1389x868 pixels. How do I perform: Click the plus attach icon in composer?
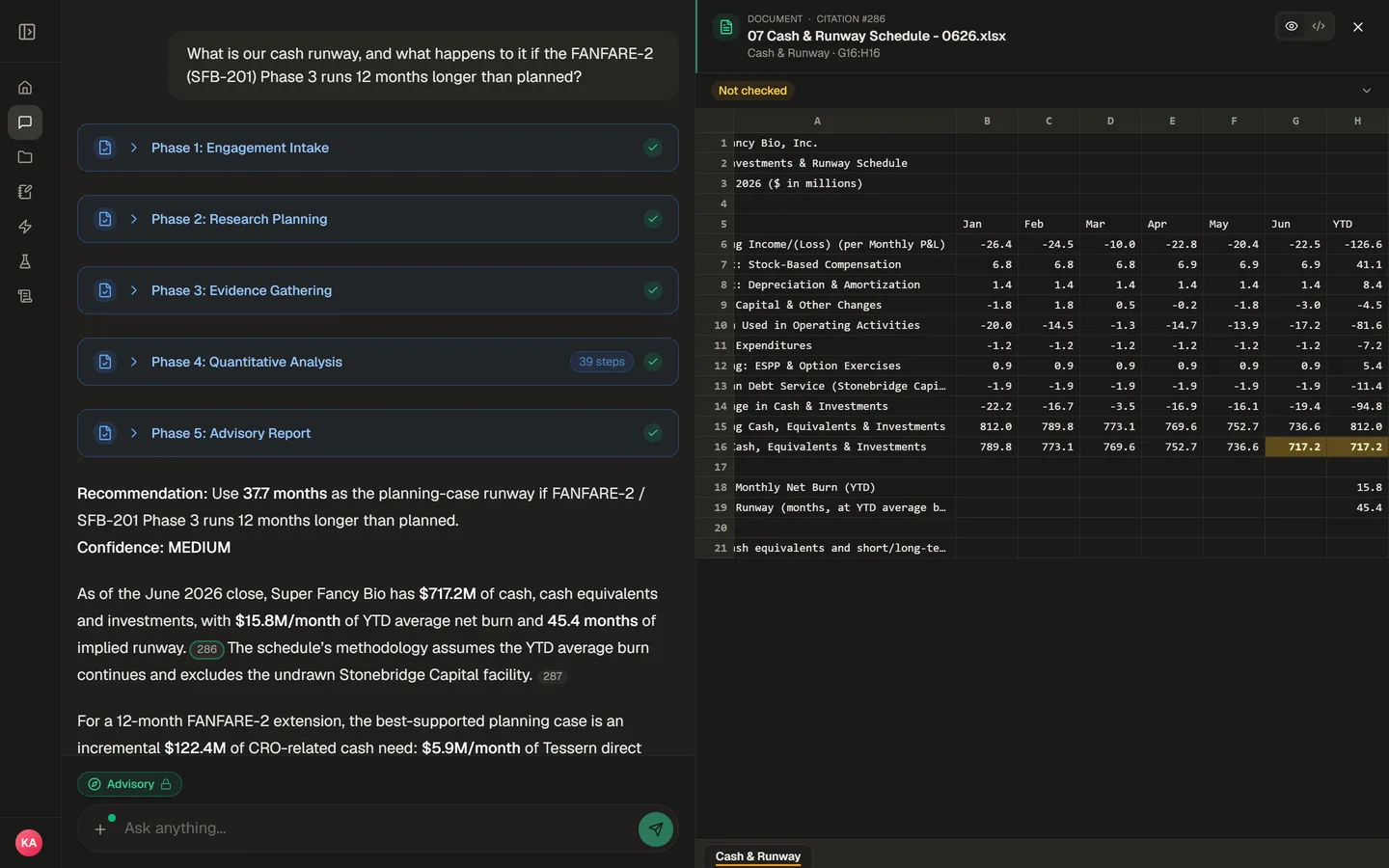[x=100, y=828]
